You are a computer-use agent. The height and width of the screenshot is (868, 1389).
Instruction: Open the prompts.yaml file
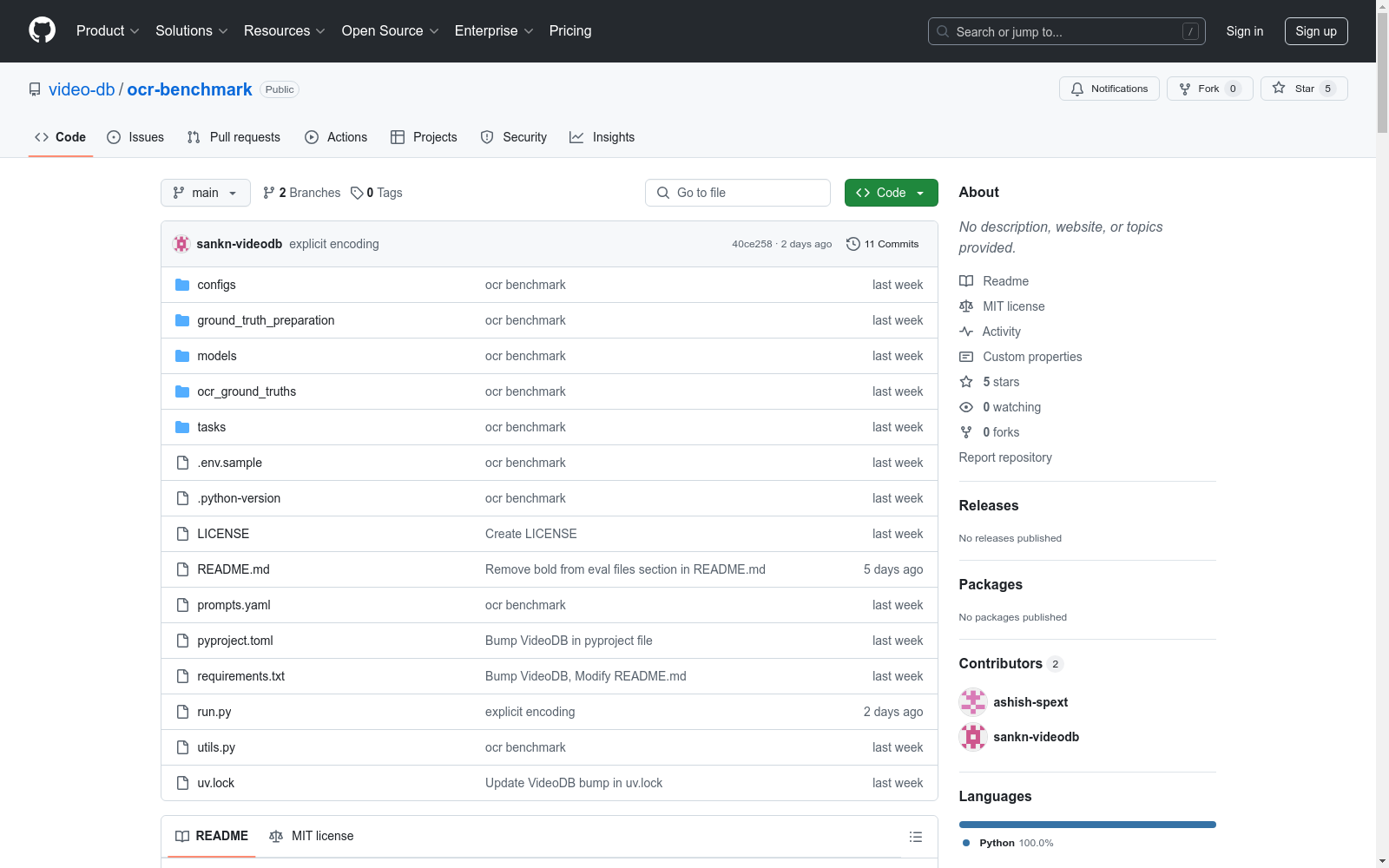(234, 605)
